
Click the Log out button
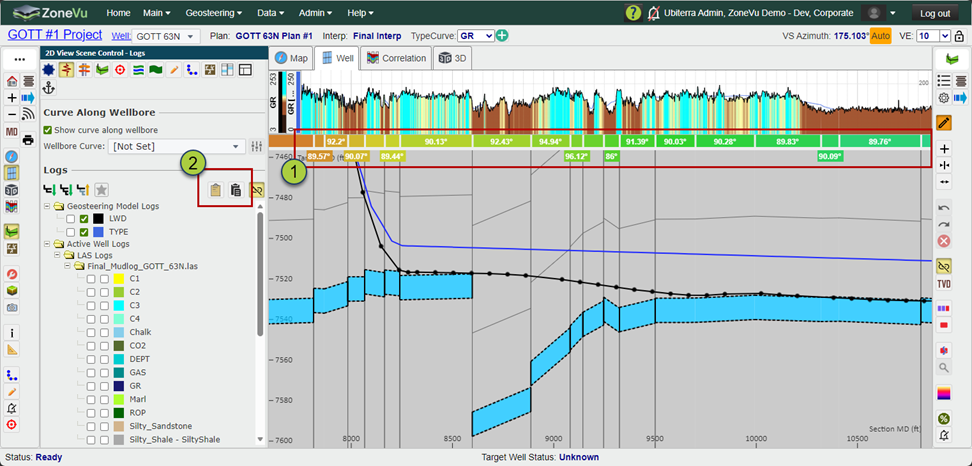click(x=935, y=13)
